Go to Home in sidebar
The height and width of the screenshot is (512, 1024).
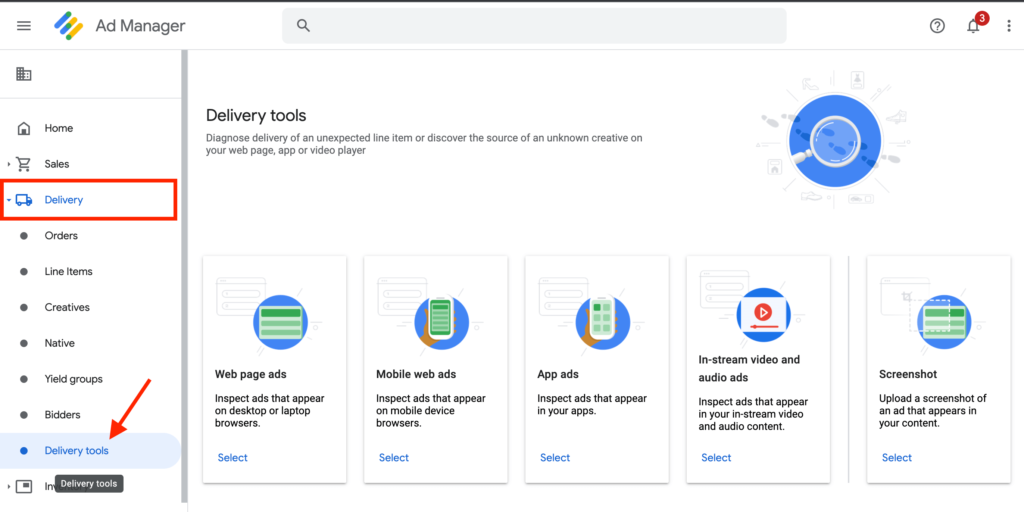point(59,128)
